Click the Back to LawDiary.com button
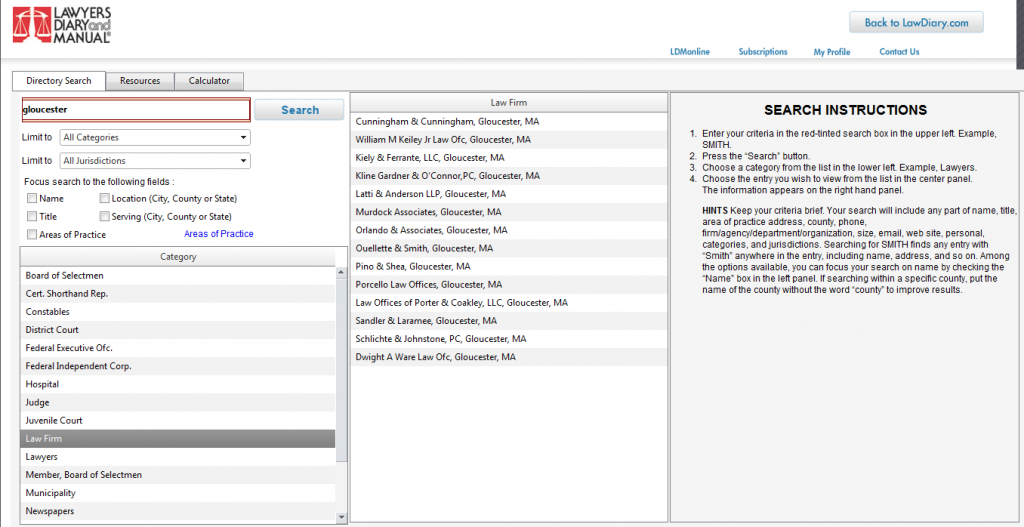 tap(916, 22)
